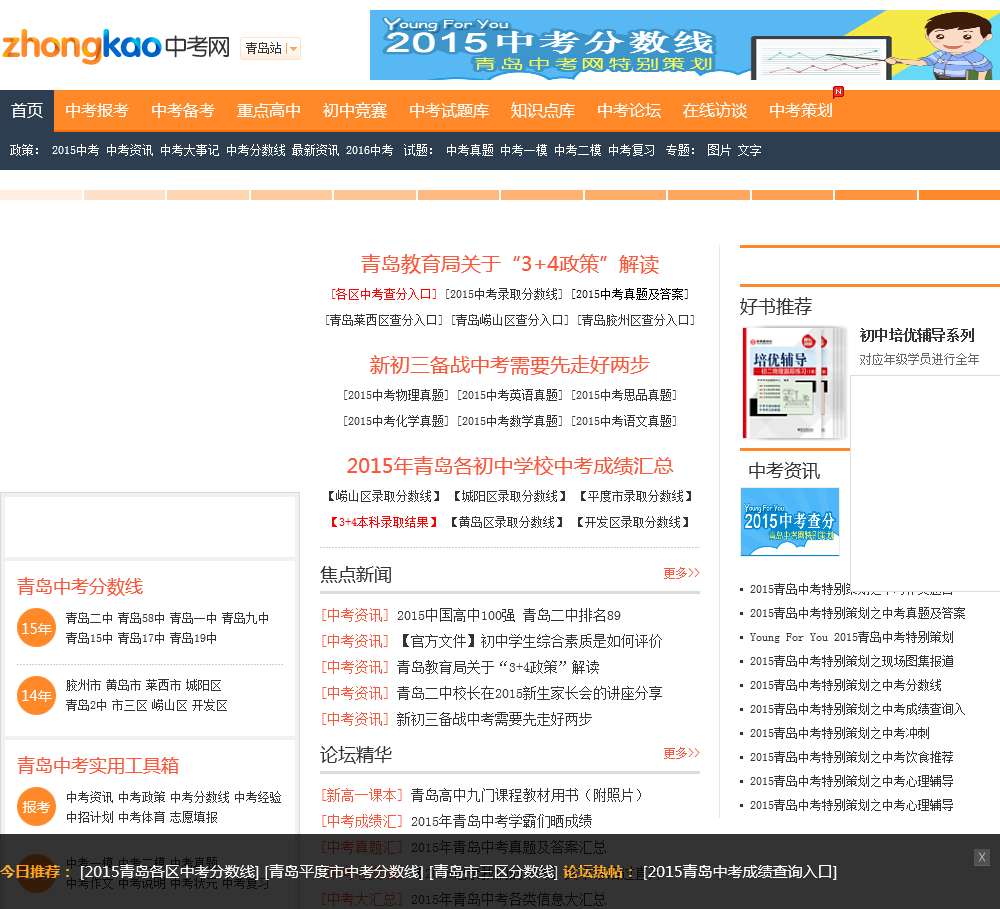Open 青岛市三区分数线 in bottom bar
The height and width of the screenshot is (909, 1000).
click(x=493, y=872)
